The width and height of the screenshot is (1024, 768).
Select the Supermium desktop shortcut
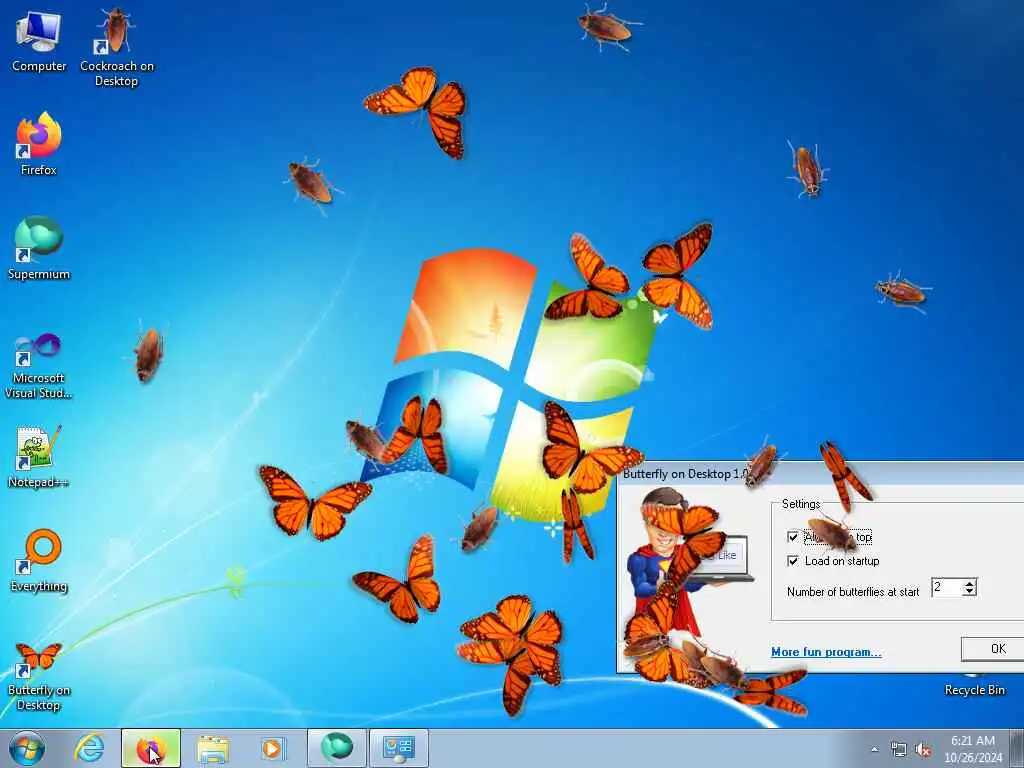[39, 248]
